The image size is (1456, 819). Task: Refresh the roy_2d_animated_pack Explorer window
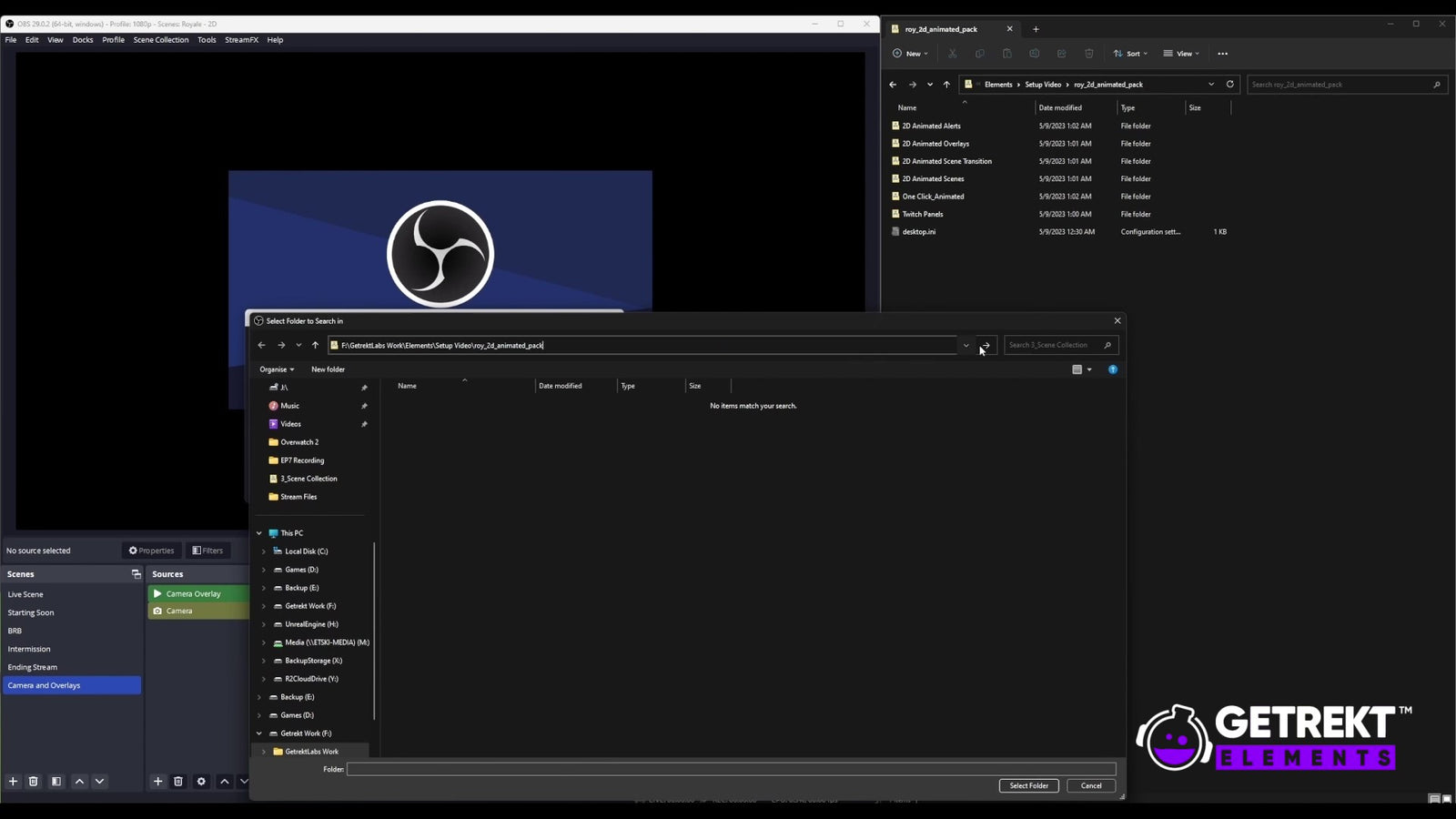coord(1229,84)
